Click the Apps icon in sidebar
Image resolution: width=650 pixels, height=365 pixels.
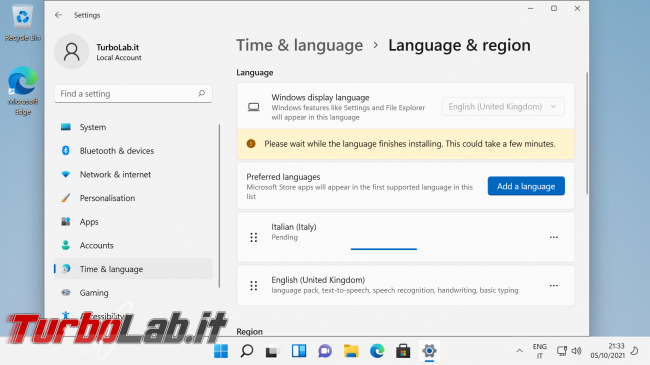65,221
